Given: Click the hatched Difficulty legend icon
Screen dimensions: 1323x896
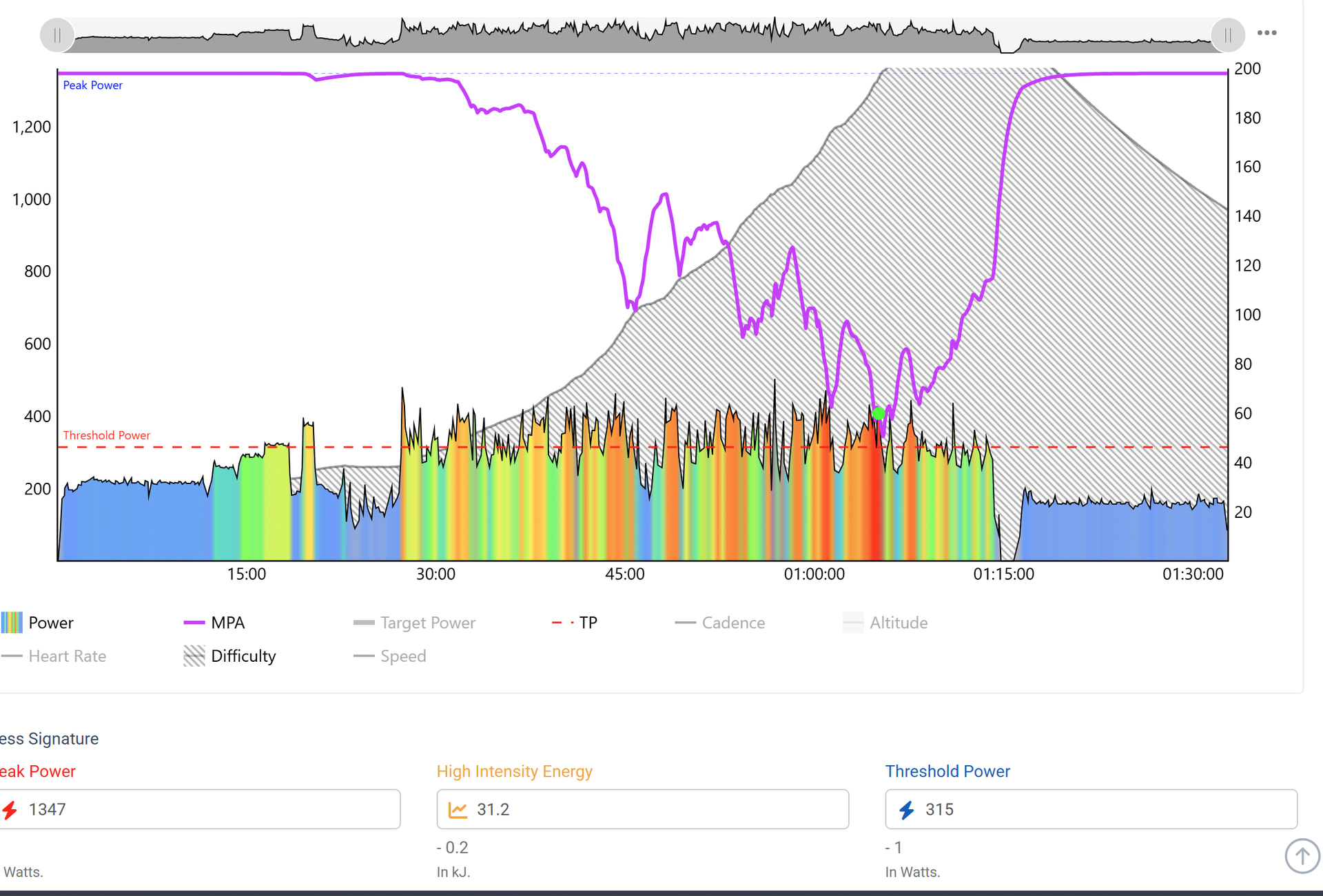Looking at the screenshot, I should (194, 656).
